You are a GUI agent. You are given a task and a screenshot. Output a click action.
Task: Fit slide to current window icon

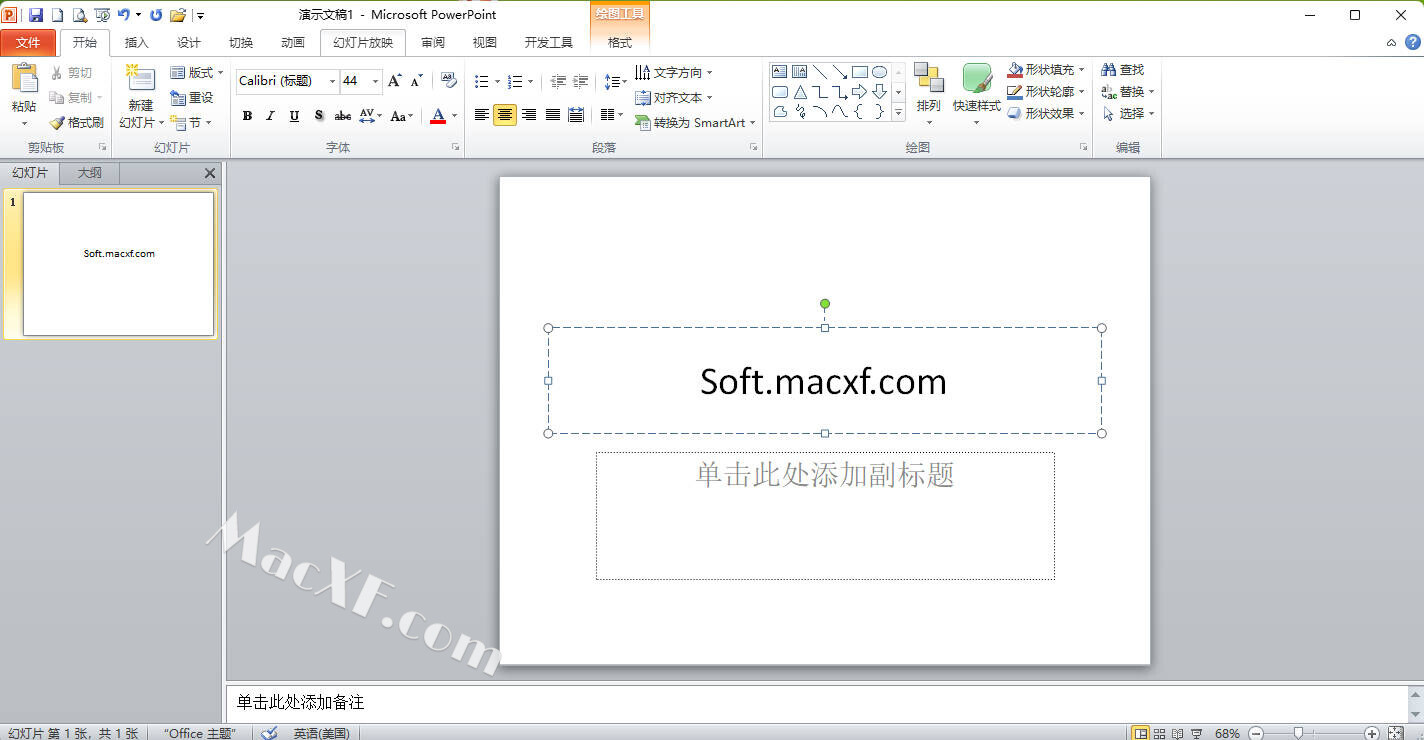click(1396, 733)
